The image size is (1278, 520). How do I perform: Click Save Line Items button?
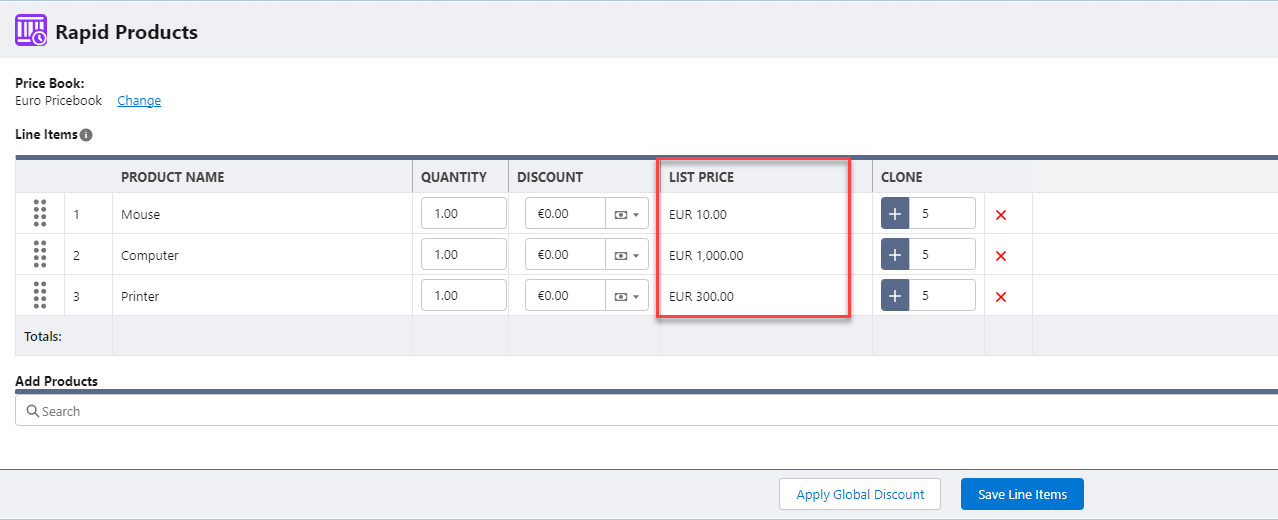pos(1022,494)
